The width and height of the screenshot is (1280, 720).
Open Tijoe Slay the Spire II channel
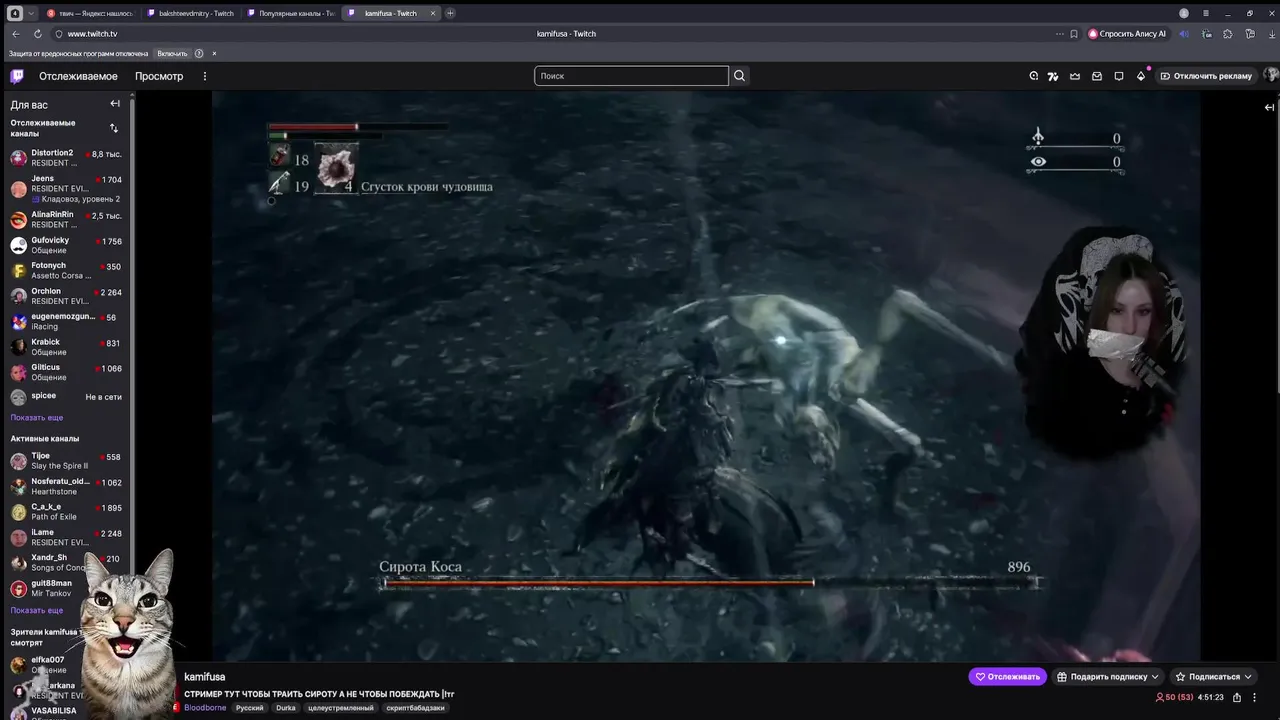pyautogui.click(x=66, y=461)
